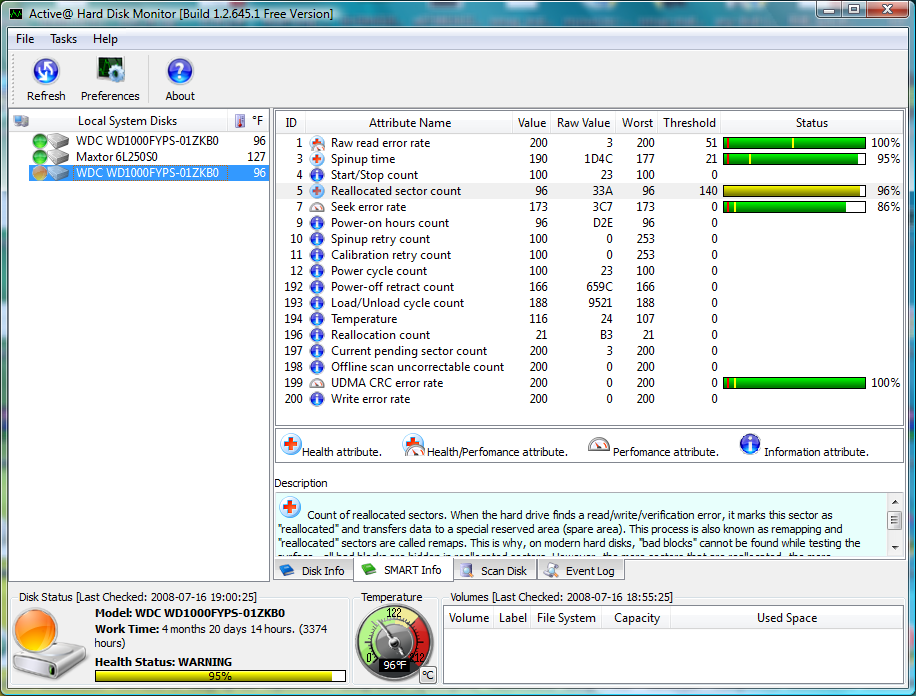Sort by the Raw Value column header
This screenshot has height=696, width=916.
pyautogui.click(x=583, y=123)
